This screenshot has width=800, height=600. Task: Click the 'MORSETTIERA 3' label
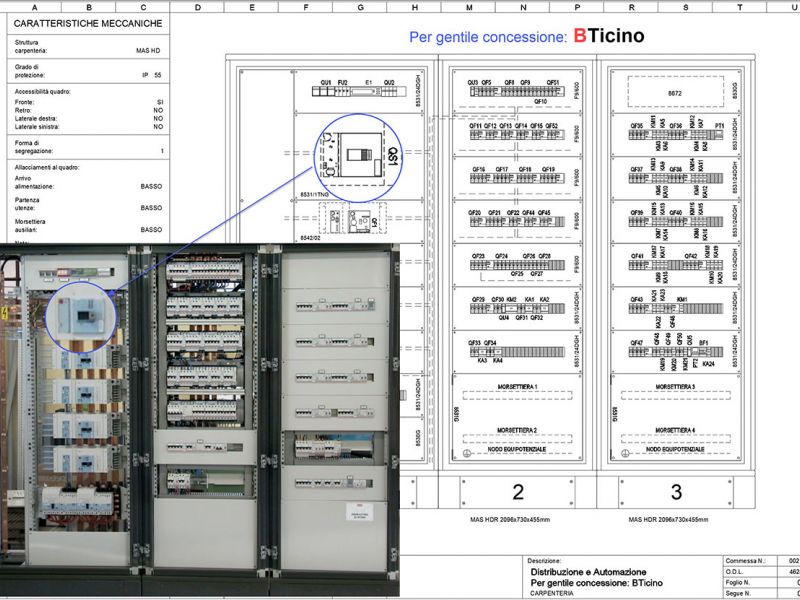675,387
